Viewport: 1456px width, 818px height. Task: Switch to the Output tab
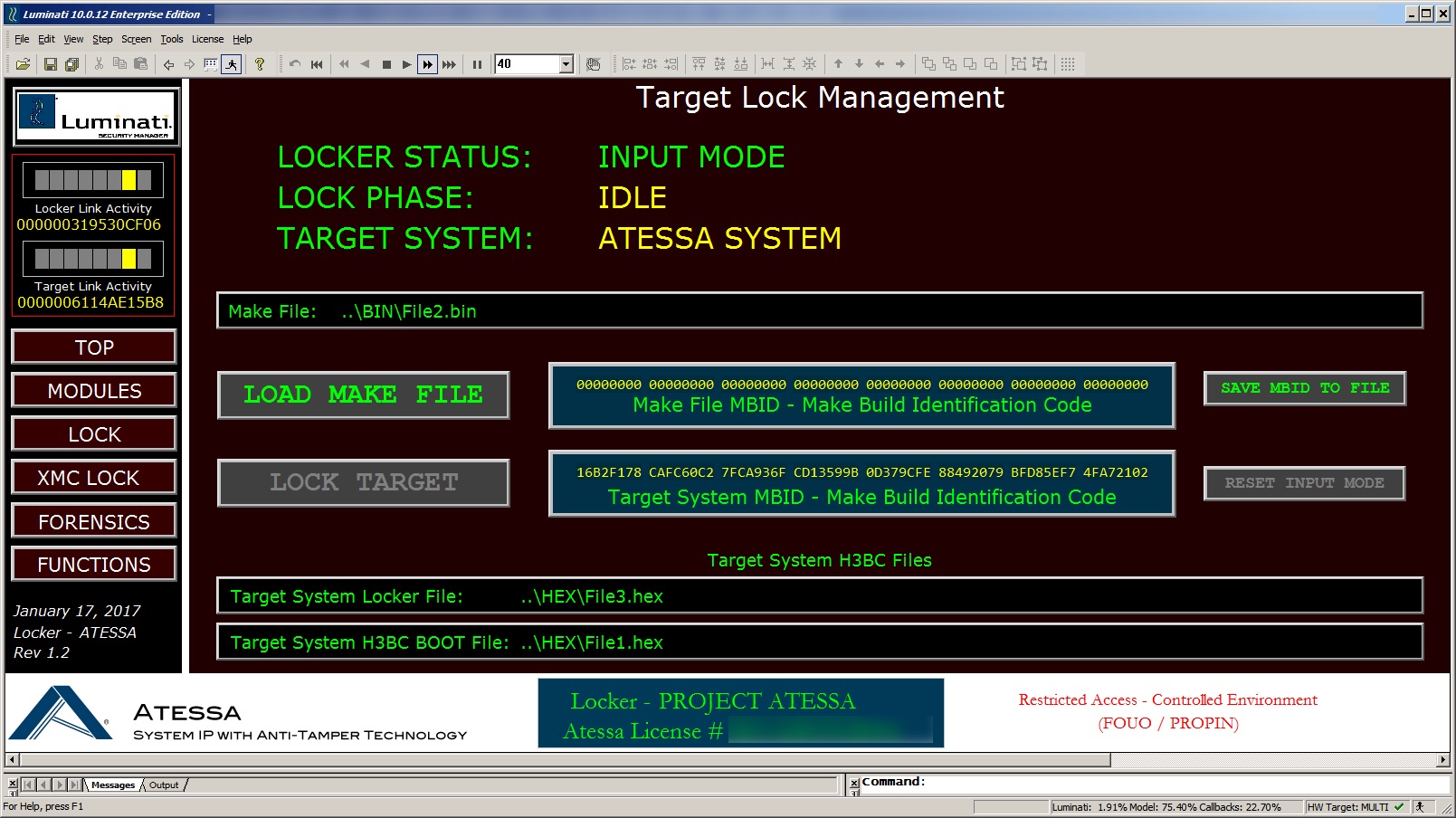(164, 785)
